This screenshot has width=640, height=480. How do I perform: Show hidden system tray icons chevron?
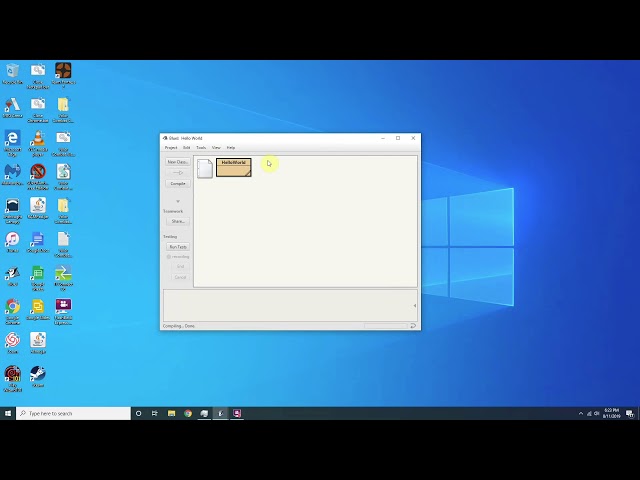pos(581,413)
